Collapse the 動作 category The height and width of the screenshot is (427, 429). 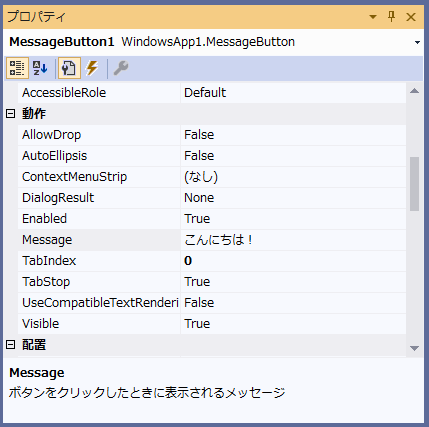(11, 114)
